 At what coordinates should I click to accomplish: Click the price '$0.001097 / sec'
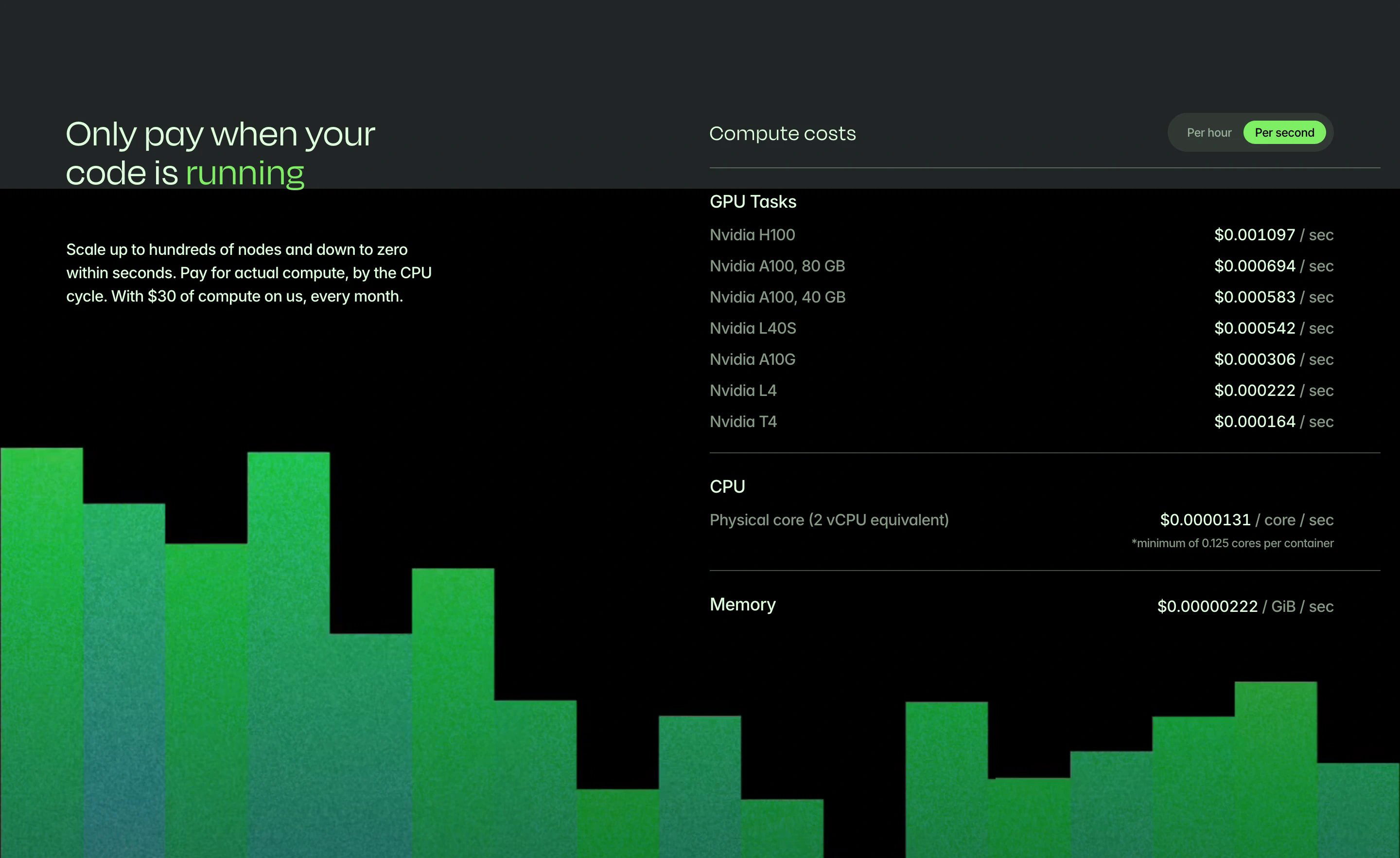[x=1273, y=235]
